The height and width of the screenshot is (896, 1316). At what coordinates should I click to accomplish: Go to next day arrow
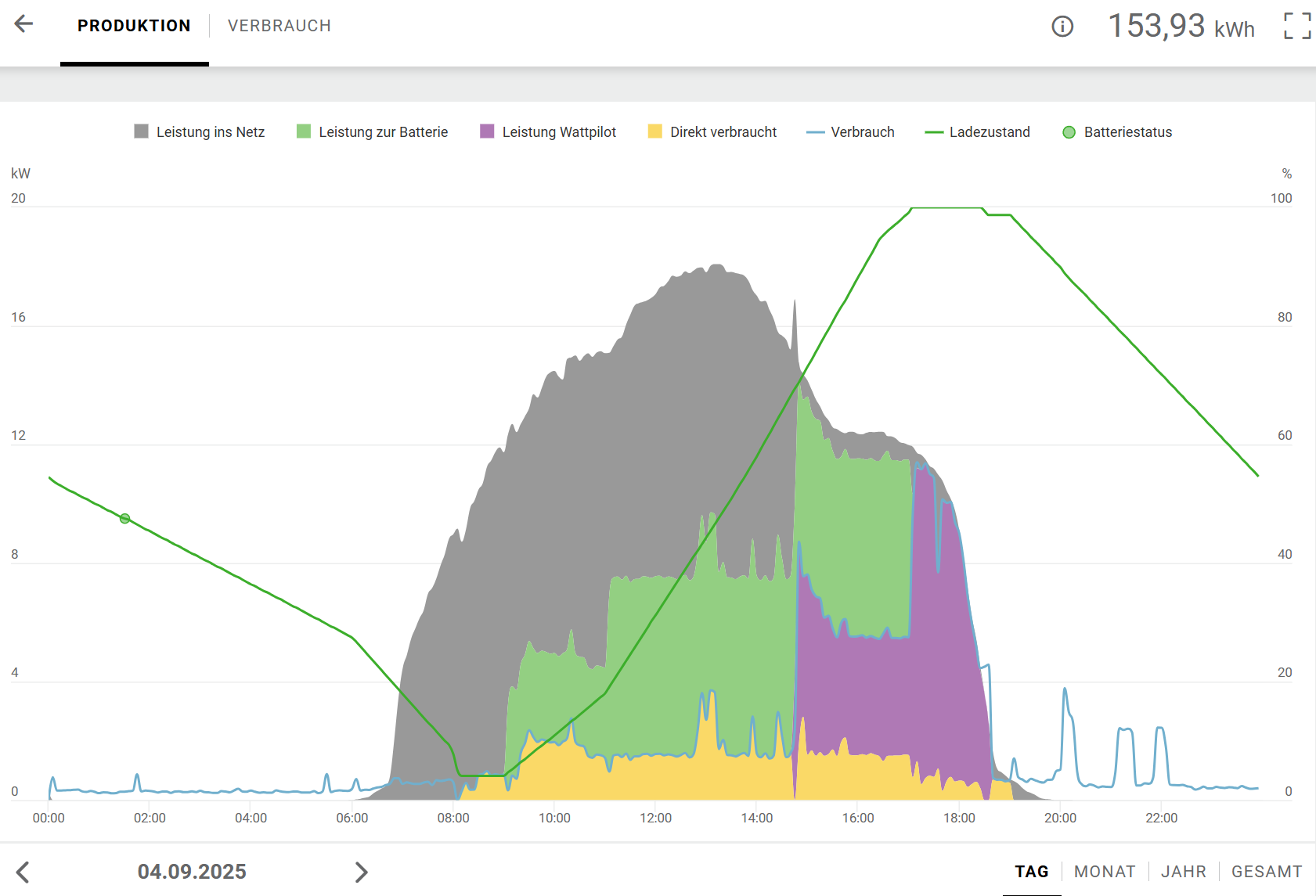361,872
